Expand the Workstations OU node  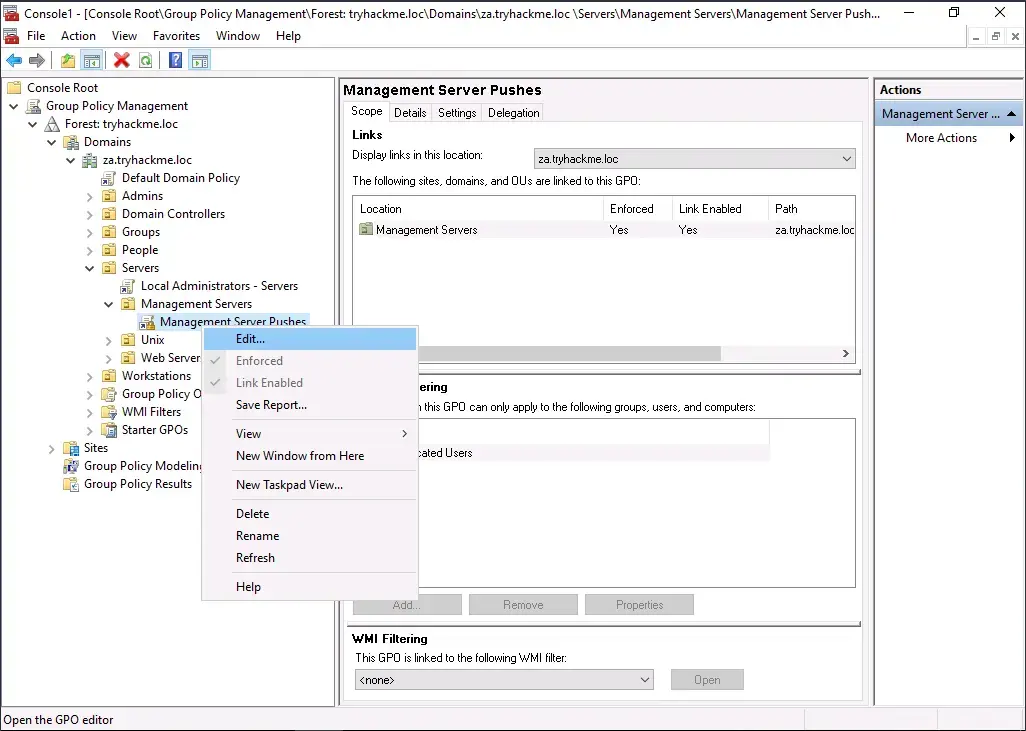(x=90, y=376)
